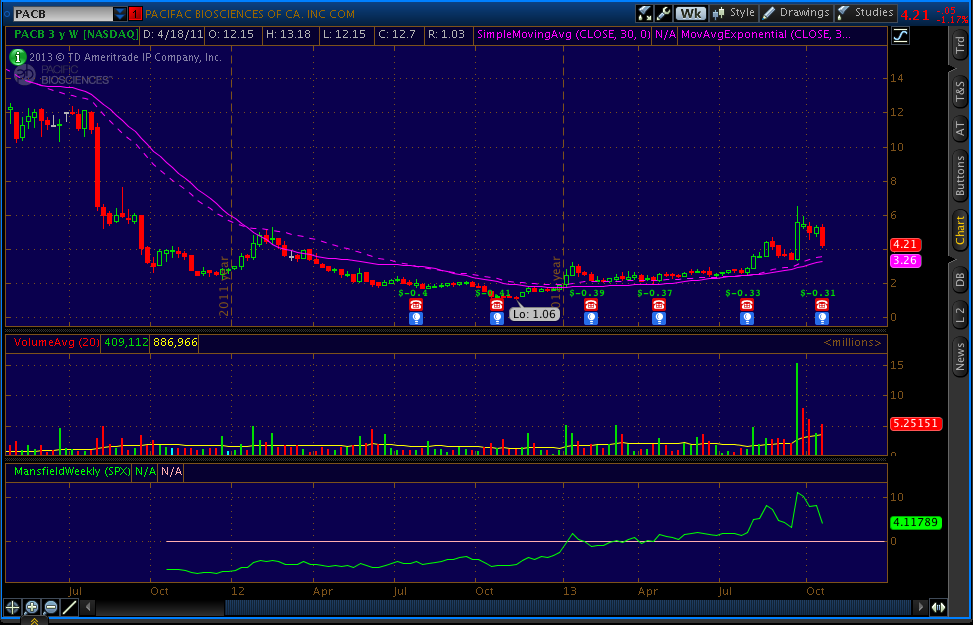Image resolution: width=973 pixels, height=625 pixels.
Task: Open the Studies button
Action: [866, 13]
